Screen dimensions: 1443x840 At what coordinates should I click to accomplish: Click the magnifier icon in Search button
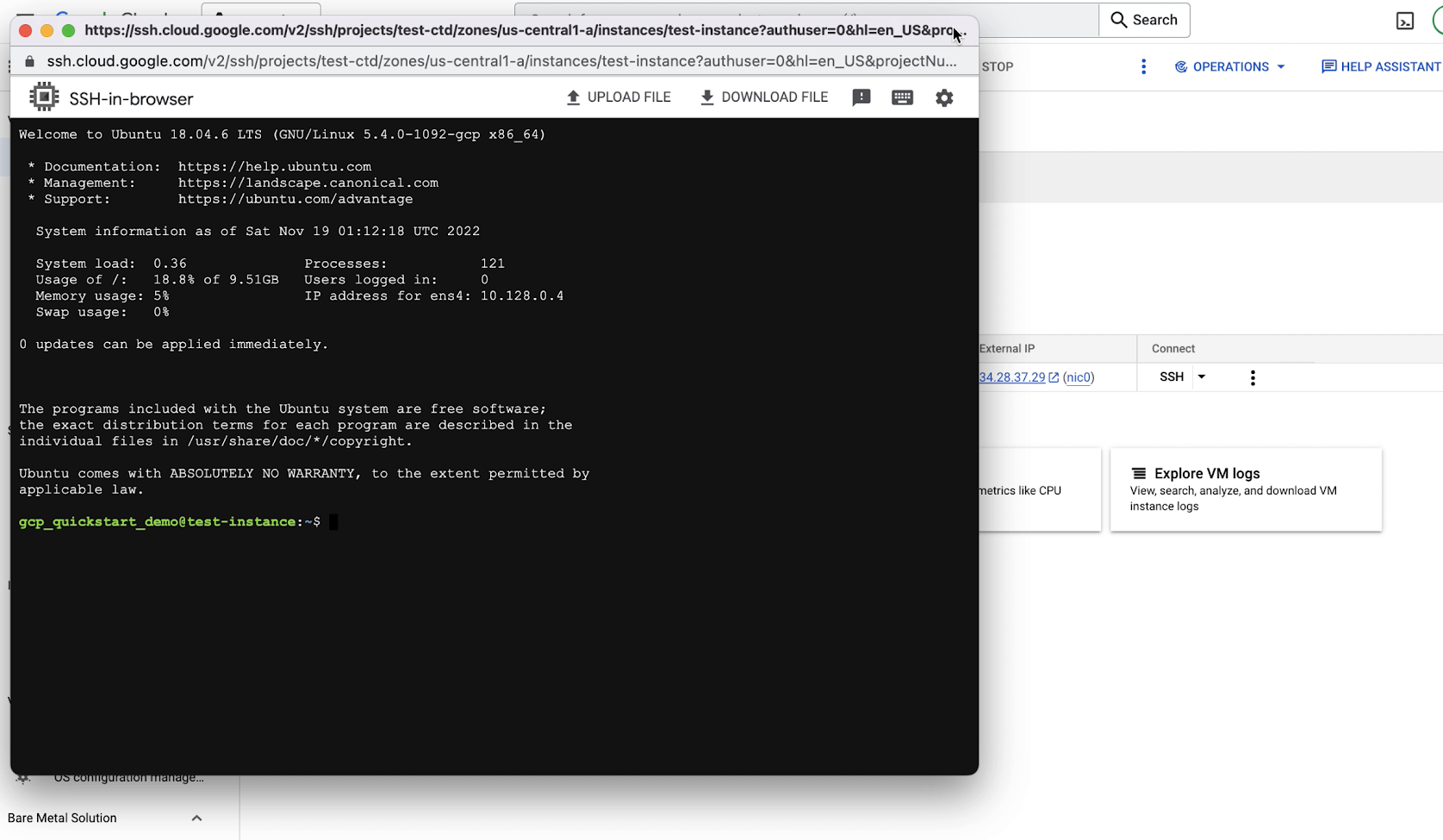1118,20
